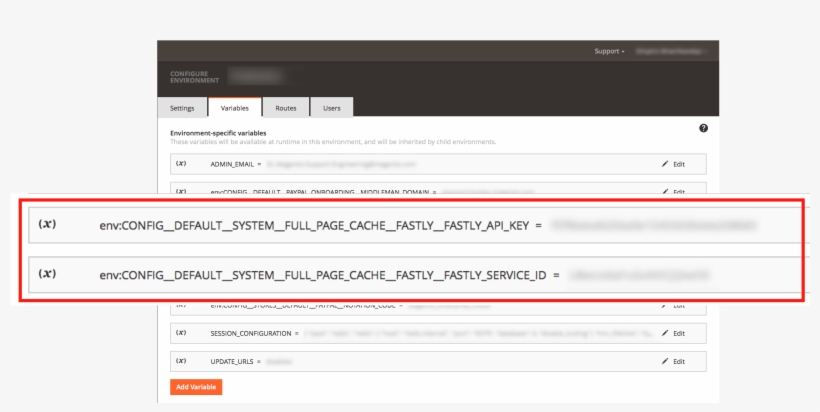The width and height of the screenshot is (820, 412).
Task: Click Edit on ADMIN_EMAIL row
Action: [x=678, y=164]
